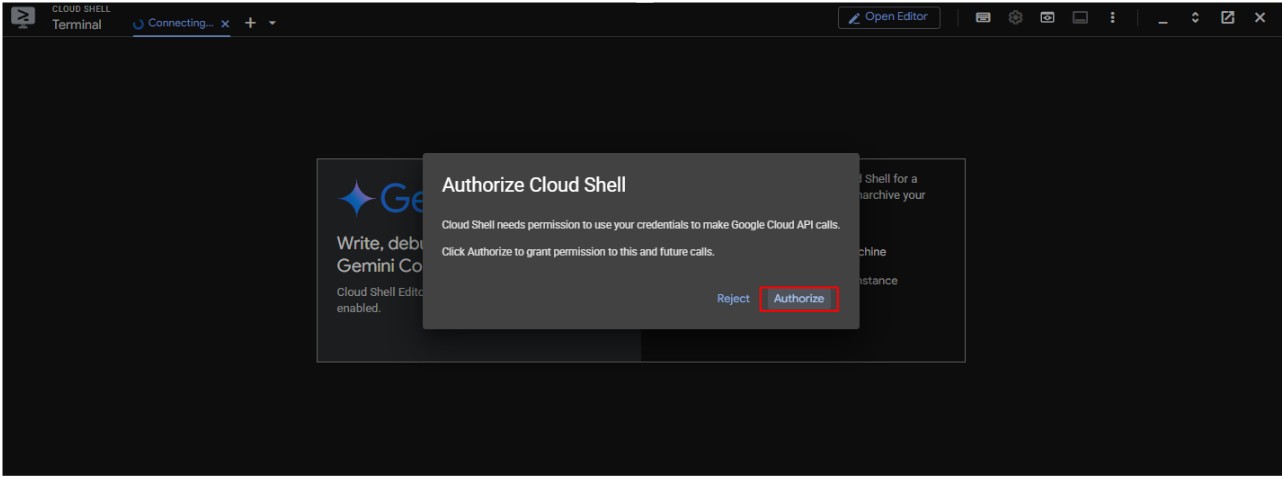Click the Authorize Cloud Shell heading

tap(534, 185)
